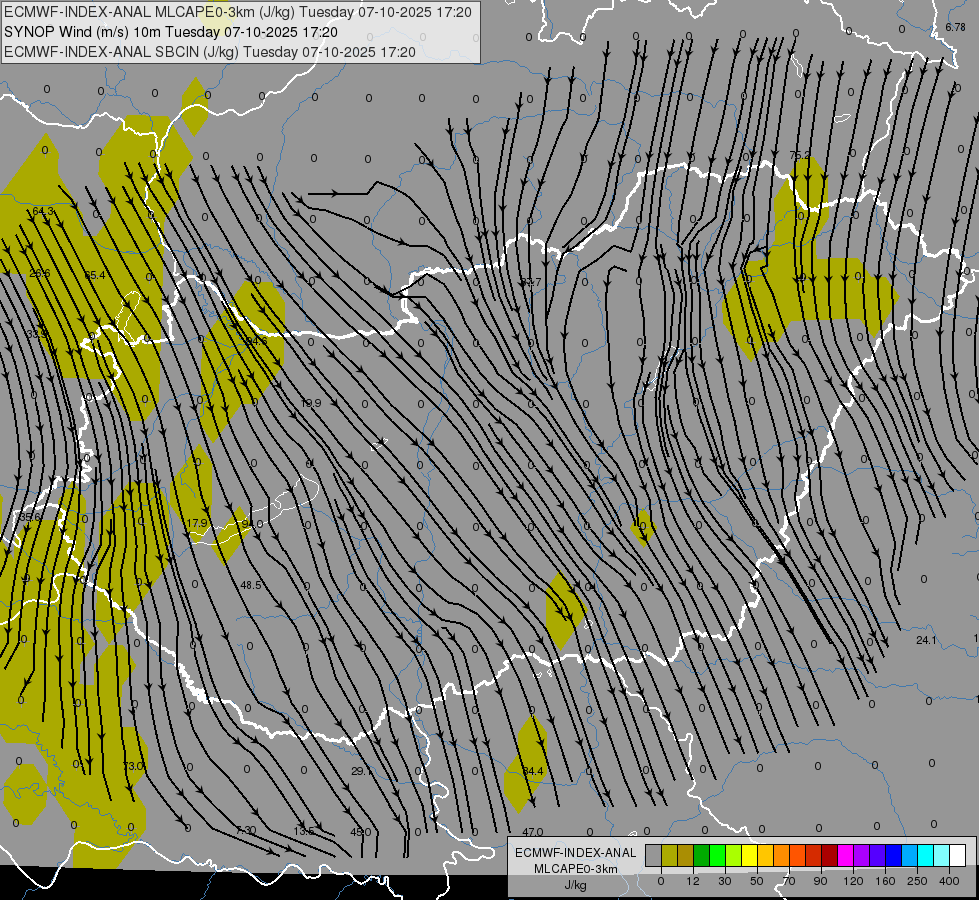Click the legend label '30'

pyautogui.click(x=725, y=881)
